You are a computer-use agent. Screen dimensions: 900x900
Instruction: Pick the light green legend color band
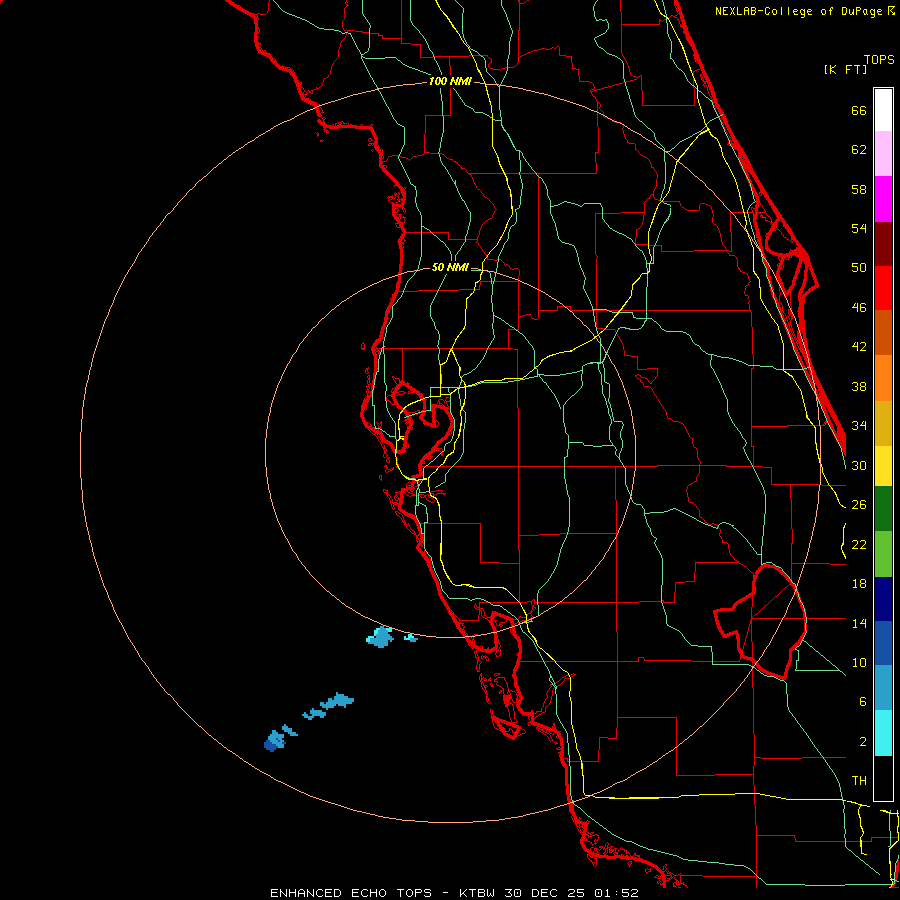point(883,553)
